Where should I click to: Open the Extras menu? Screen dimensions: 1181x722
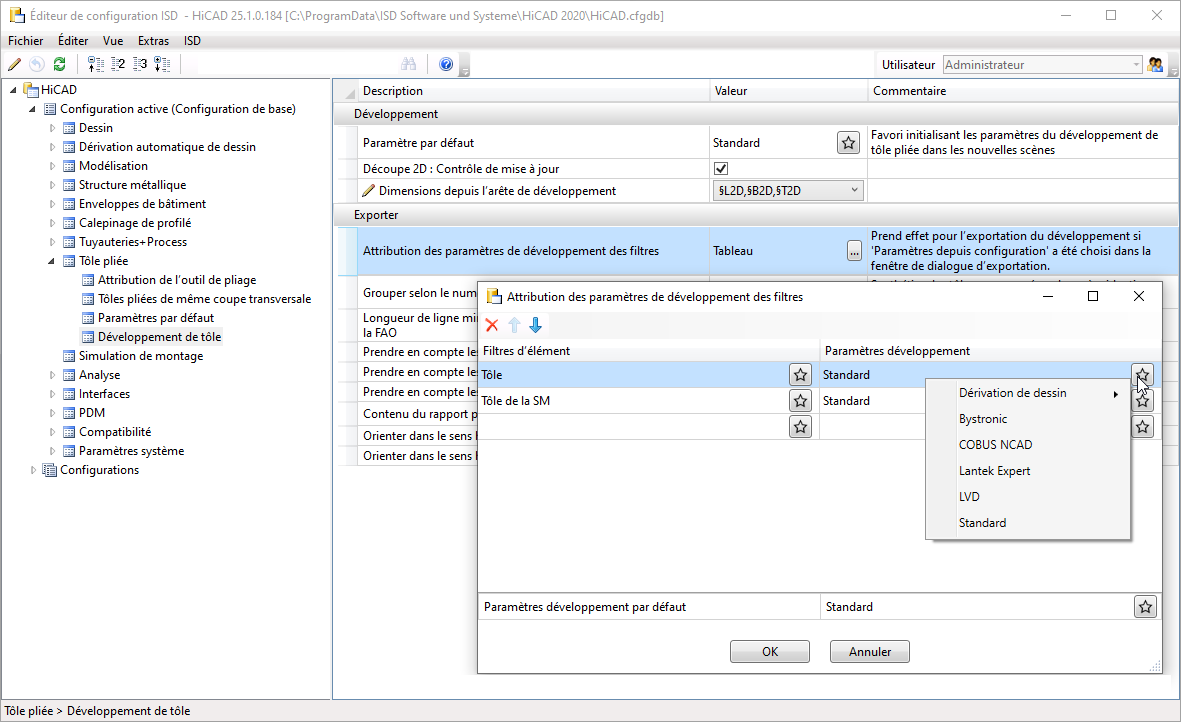click(153, 41)
